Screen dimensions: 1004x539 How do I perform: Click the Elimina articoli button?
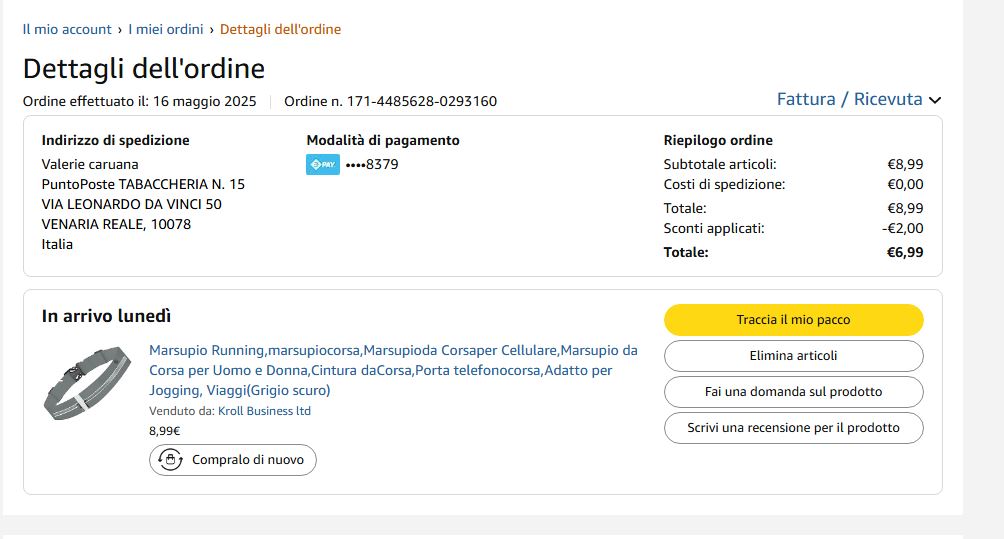(x=793, y=356)
